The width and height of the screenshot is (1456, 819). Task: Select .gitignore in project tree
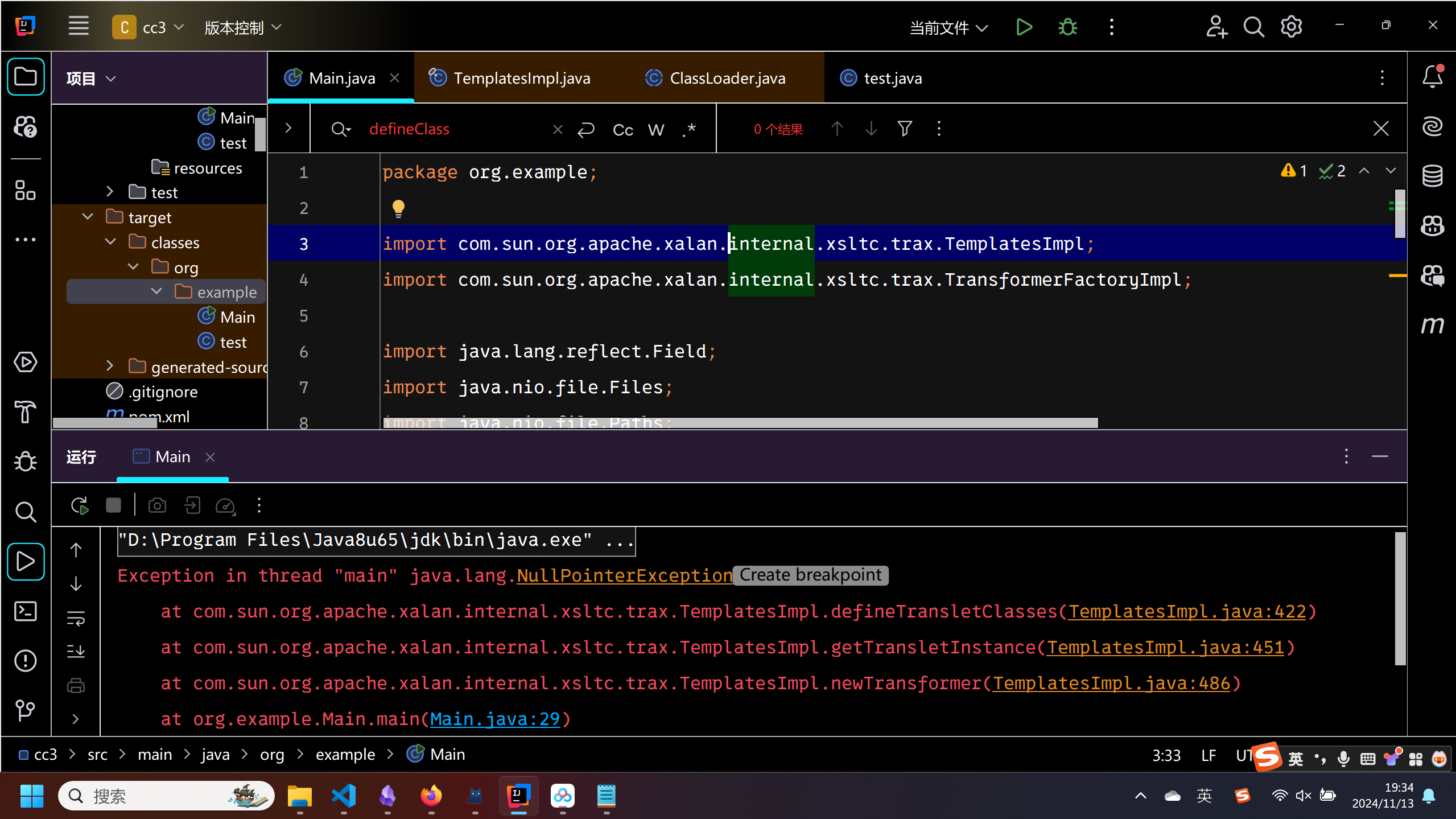tap(152, 392)
